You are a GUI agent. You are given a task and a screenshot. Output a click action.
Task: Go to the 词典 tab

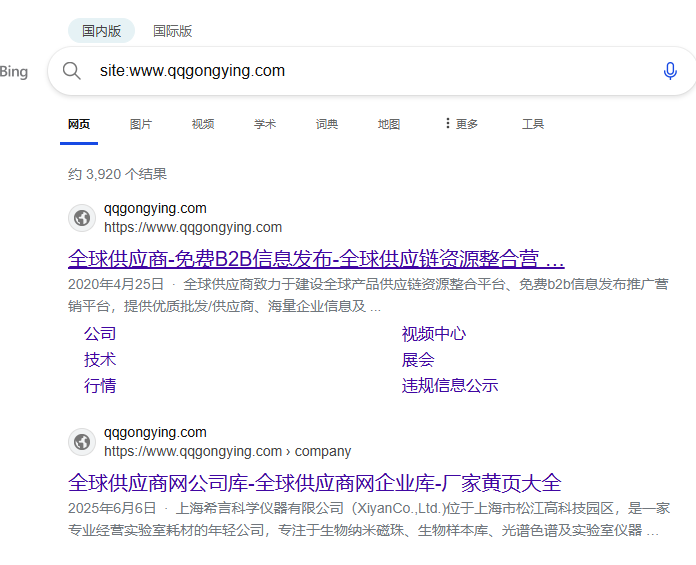click(x=327, y=124)
